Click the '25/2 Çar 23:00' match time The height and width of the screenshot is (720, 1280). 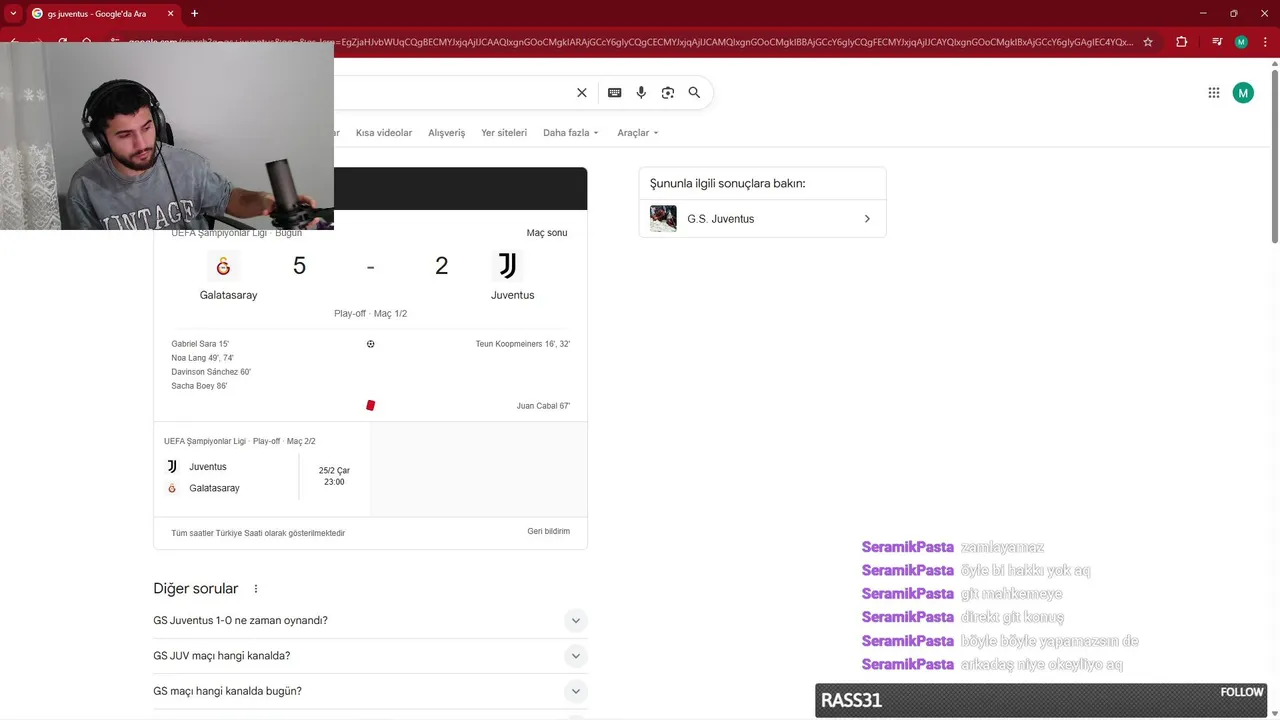coord(334,476)
